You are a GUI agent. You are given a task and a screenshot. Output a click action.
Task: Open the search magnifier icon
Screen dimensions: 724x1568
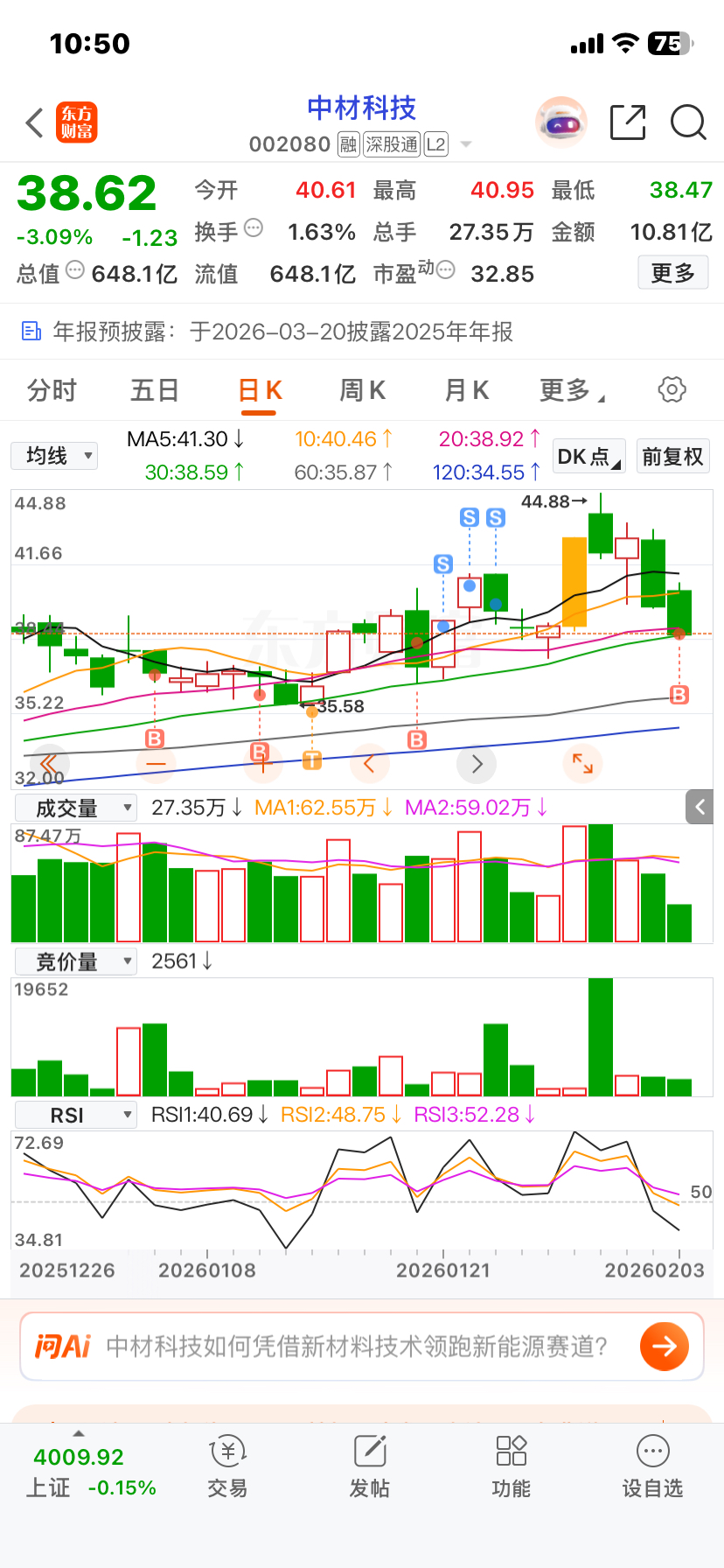click(688, 122)
